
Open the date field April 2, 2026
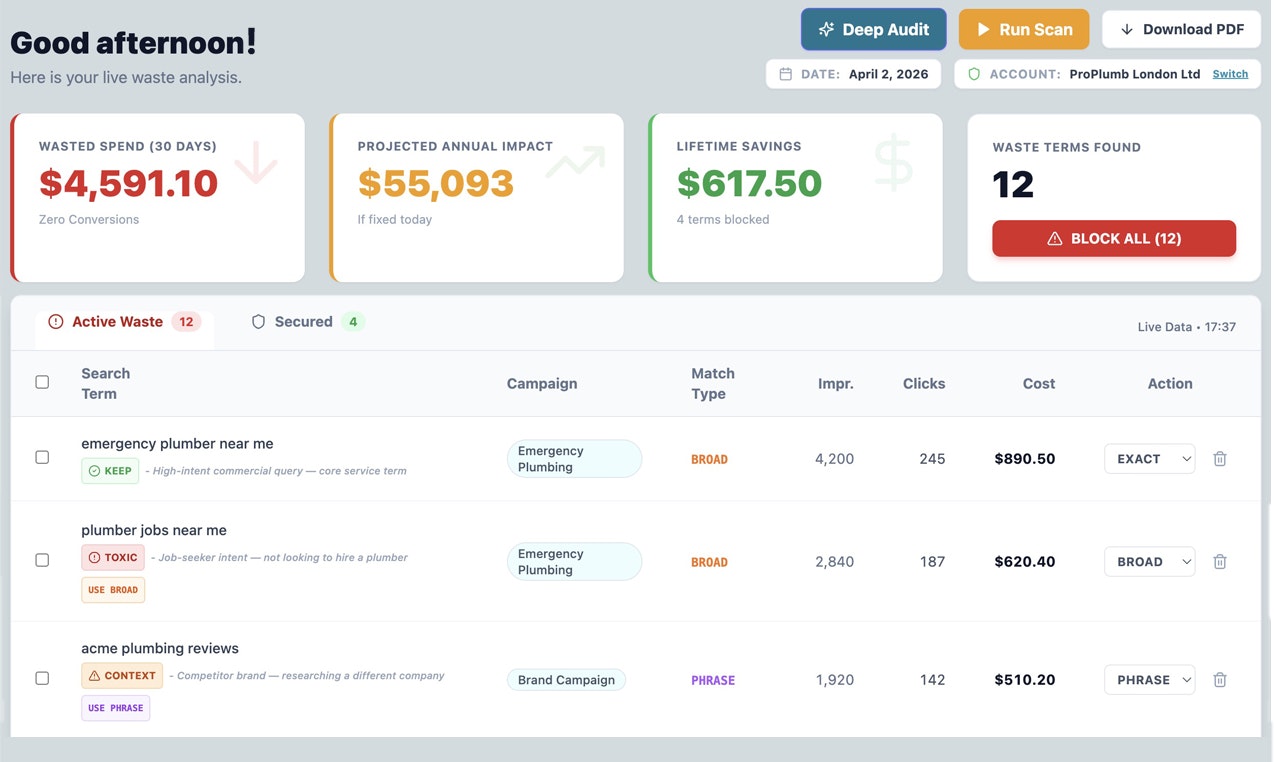[853, 74]
